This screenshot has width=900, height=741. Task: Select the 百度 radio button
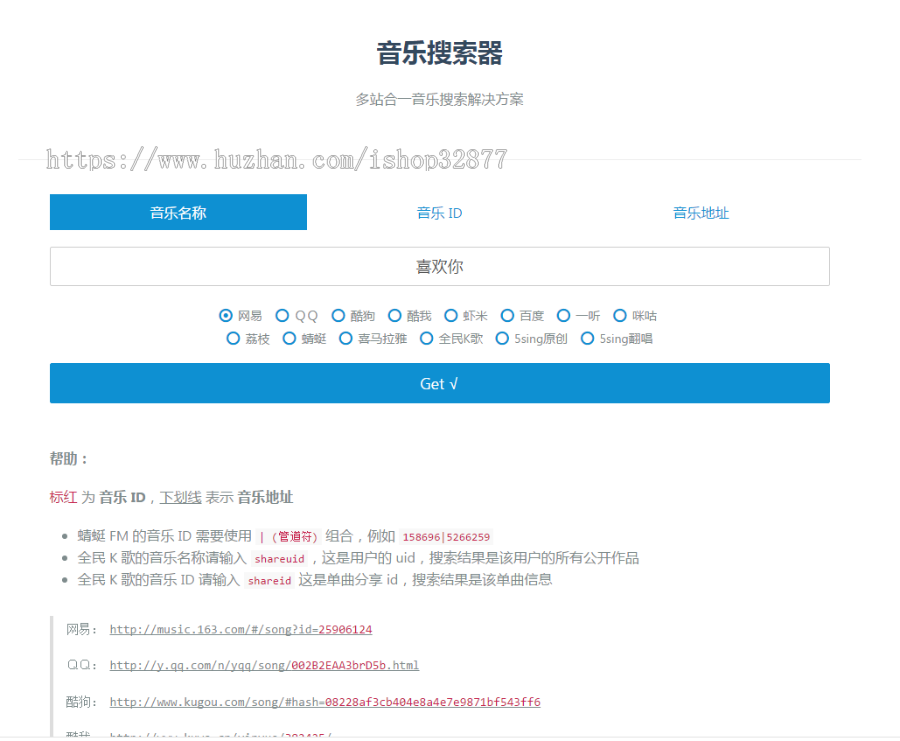(x=507, y=316)
